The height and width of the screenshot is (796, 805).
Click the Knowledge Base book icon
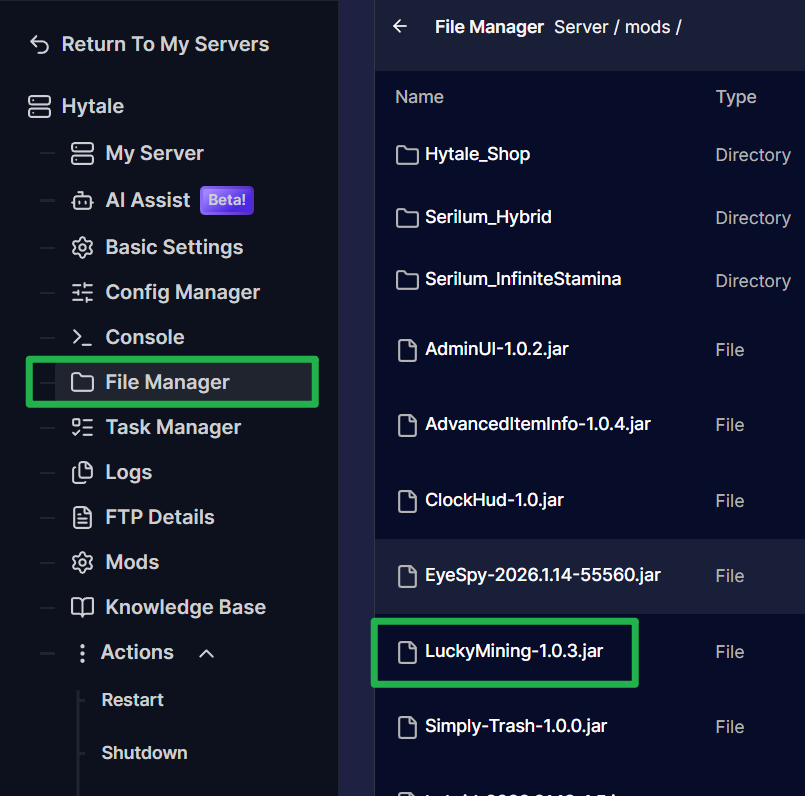click(82, 608)
